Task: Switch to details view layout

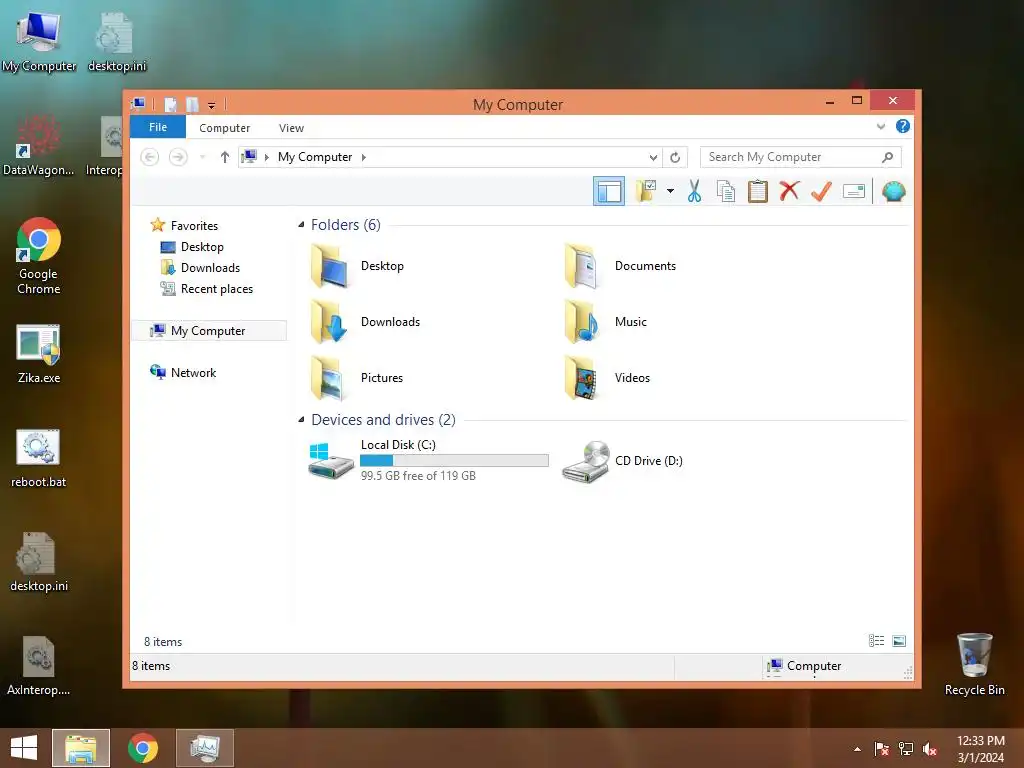Action: (876, 641)
